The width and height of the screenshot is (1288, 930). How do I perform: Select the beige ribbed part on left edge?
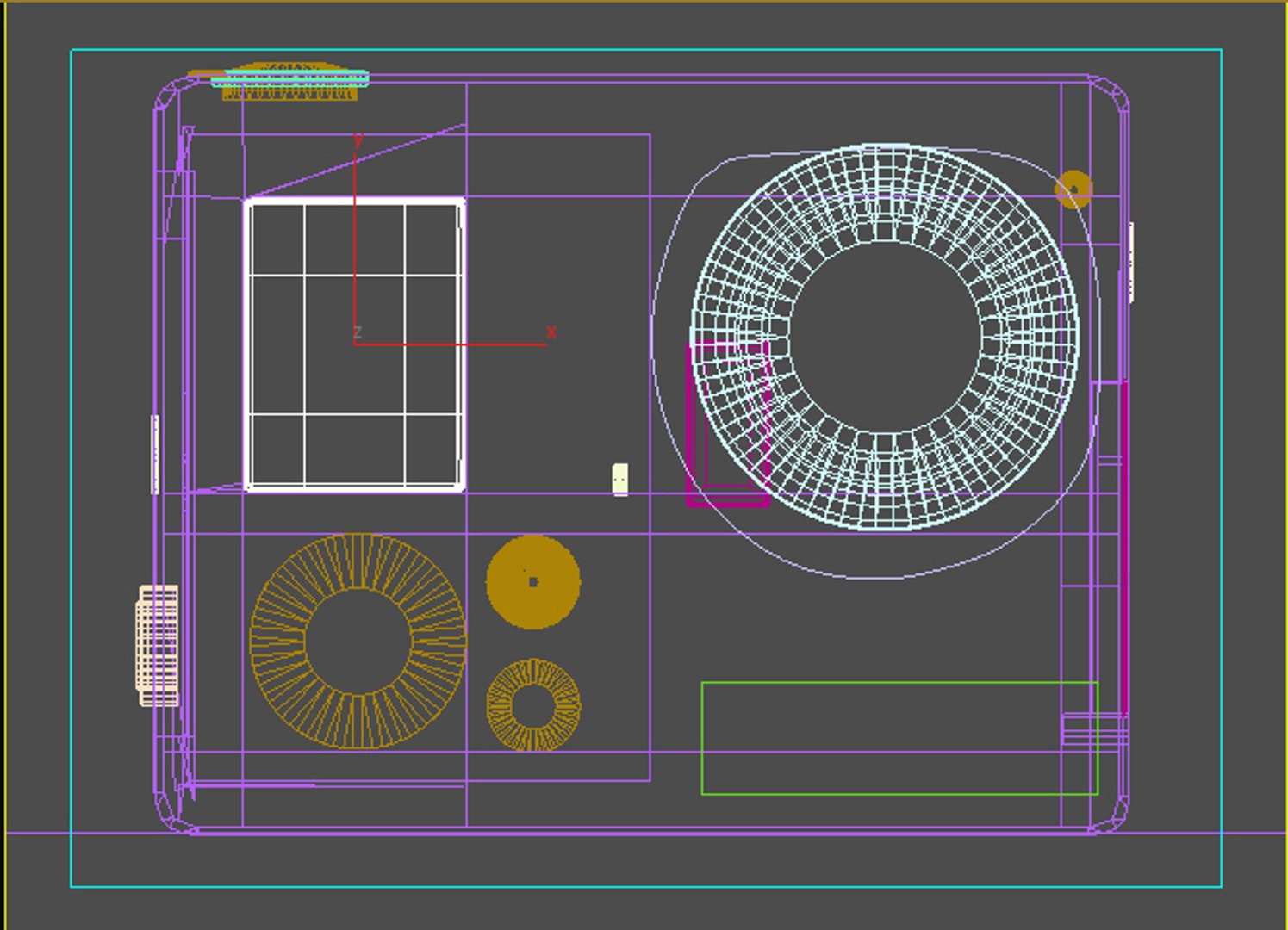click(x=158, y=645)
